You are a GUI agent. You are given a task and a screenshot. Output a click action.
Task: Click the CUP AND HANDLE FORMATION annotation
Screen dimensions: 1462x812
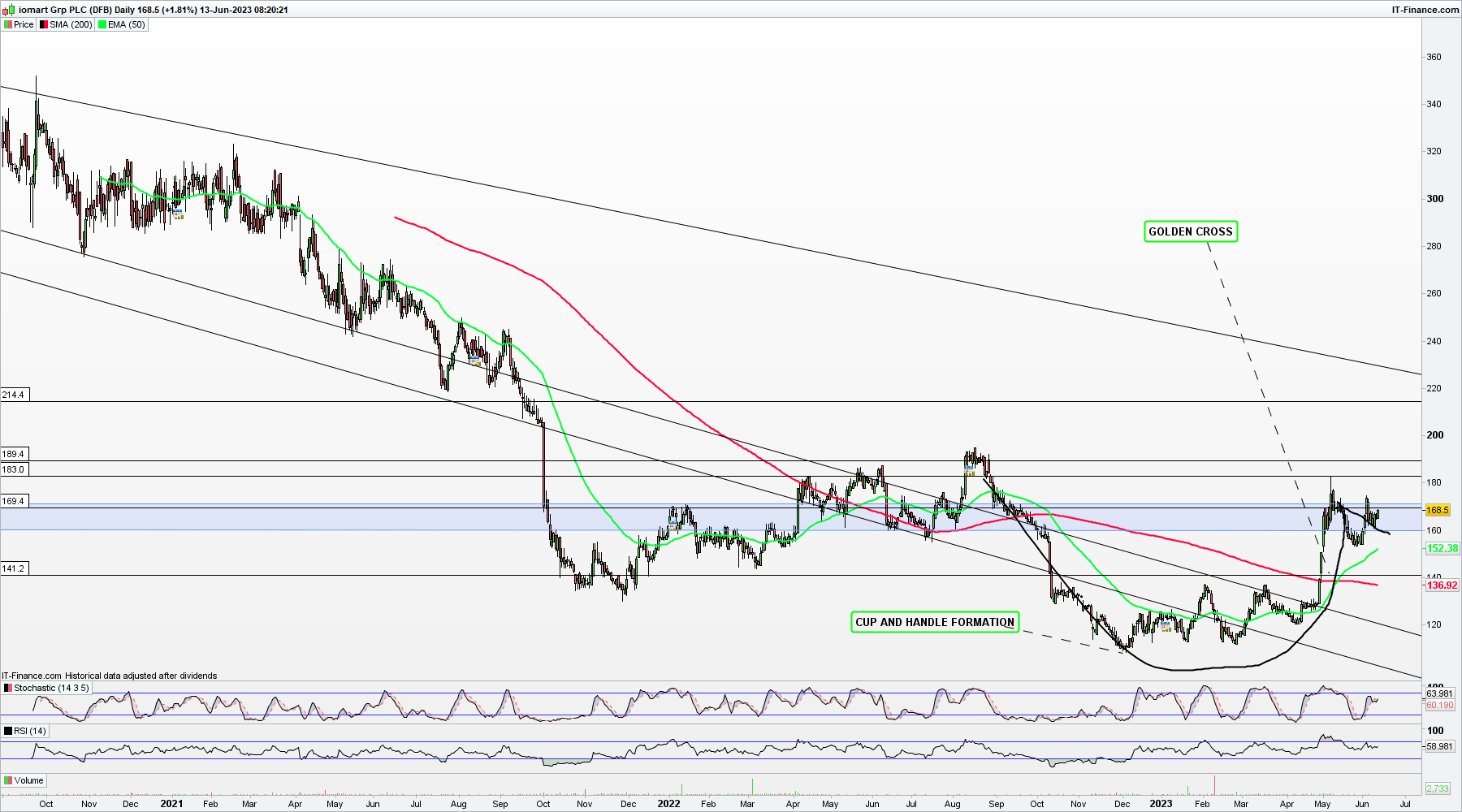[x=935, y=622]
